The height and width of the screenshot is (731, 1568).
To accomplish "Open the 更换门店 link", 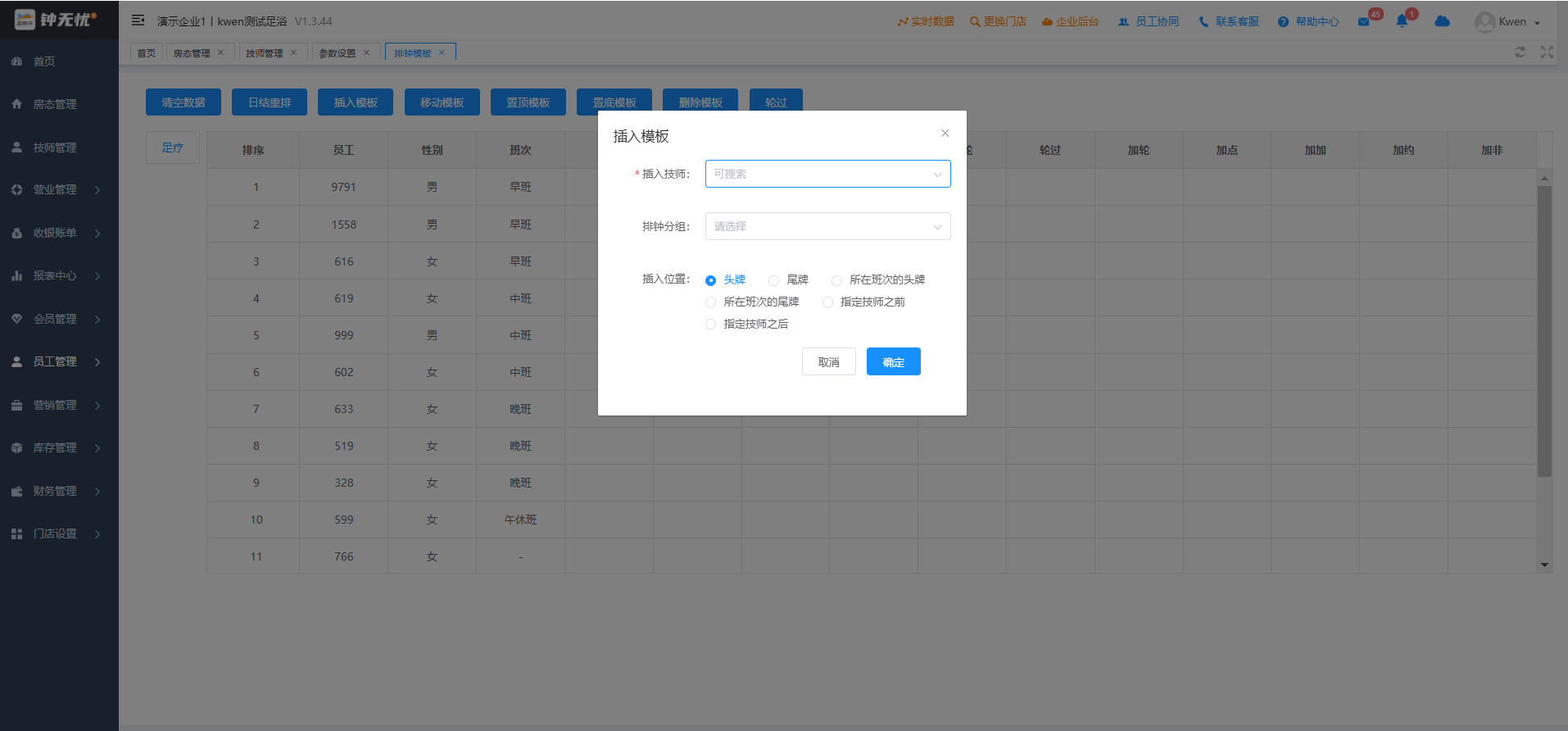I will (x=998, y=21).
